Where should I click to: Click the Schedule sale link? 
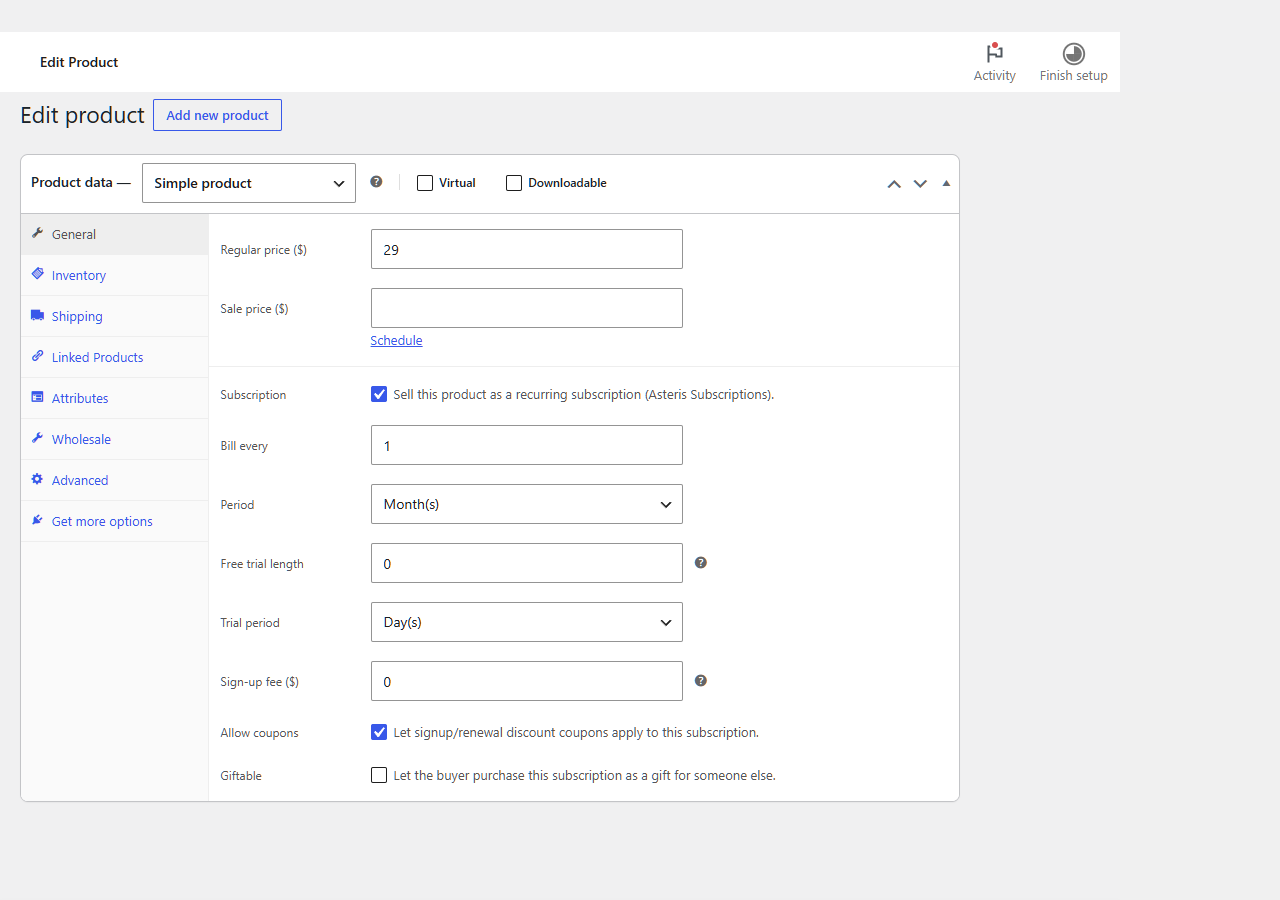click(396, 340)
